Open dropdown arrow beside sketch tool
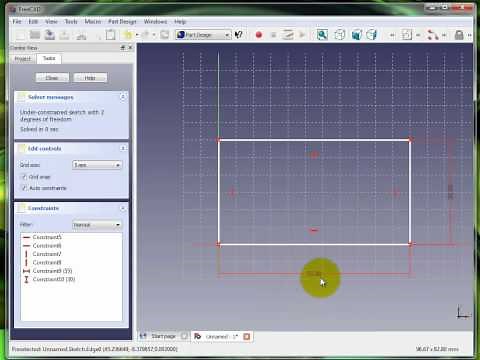The image size is (480, 360). point(418,35)
